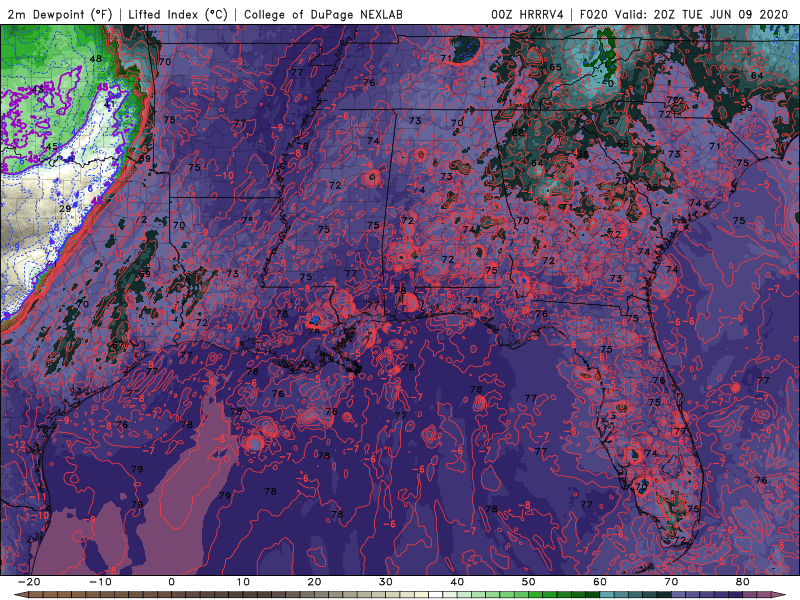This screenshot has width=800, height=600.
Task: Click the "Lifted Index (°C)" title text
Action: [x=178, y=14]
